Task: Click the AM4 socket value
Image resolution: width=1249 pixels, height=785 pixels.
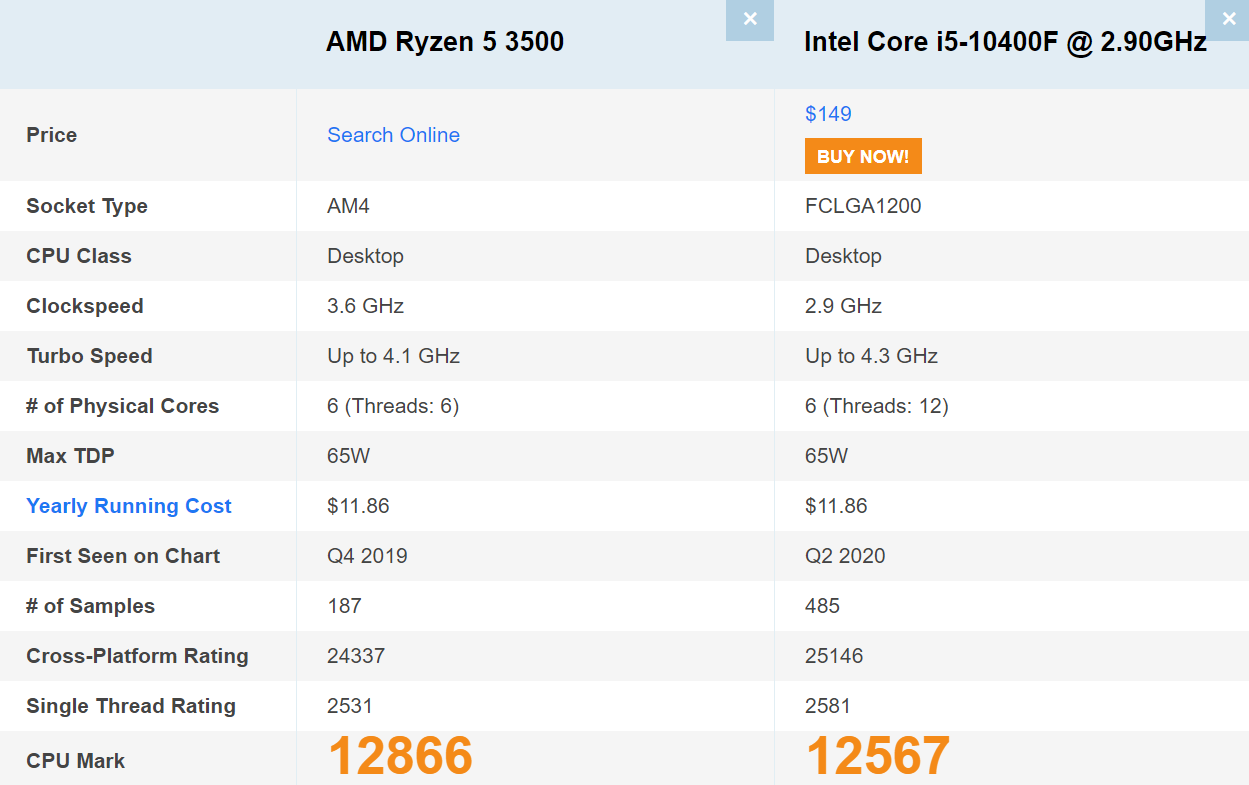Action: (x=348, y=206)
